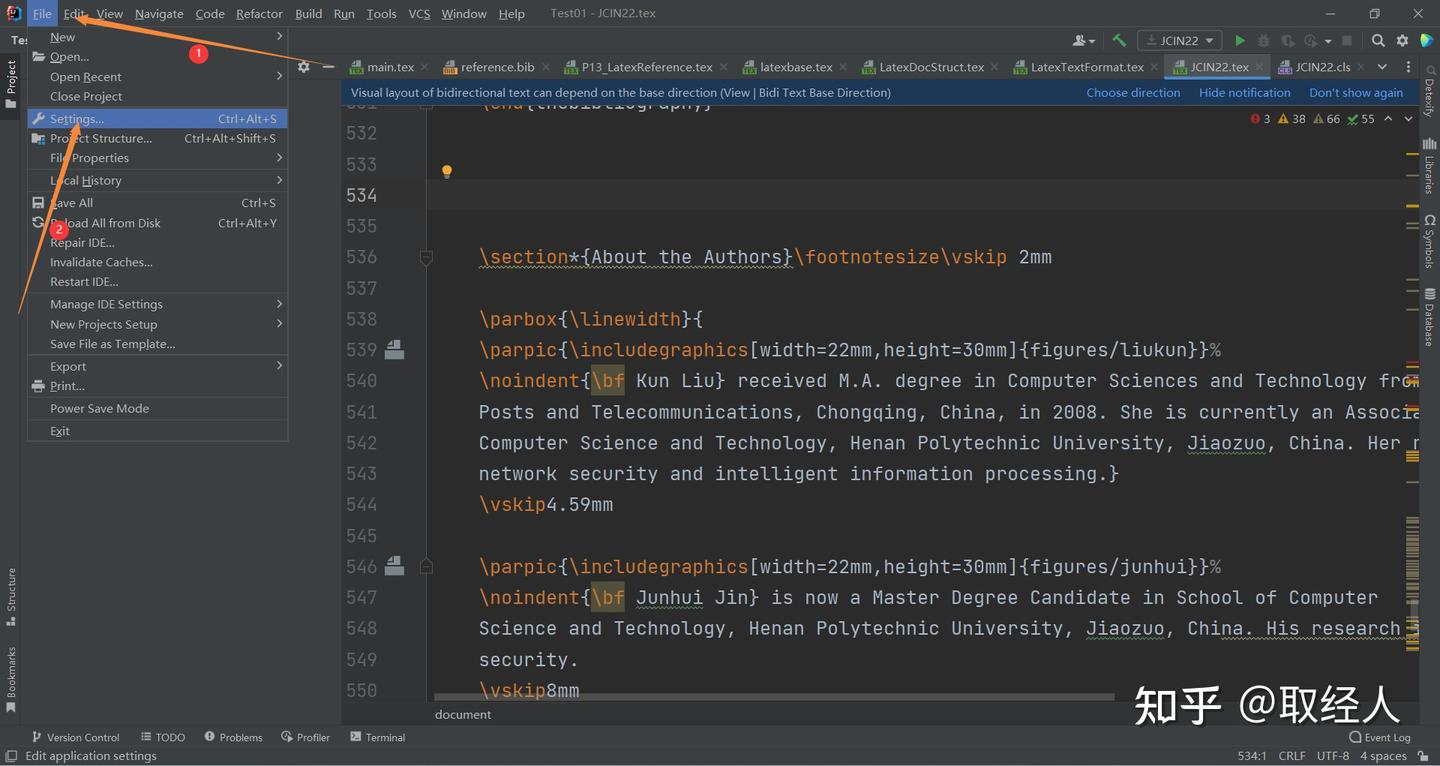Open project view gear options icon
This screenshot has width=1440, height=766.
(x=304, y=67)
